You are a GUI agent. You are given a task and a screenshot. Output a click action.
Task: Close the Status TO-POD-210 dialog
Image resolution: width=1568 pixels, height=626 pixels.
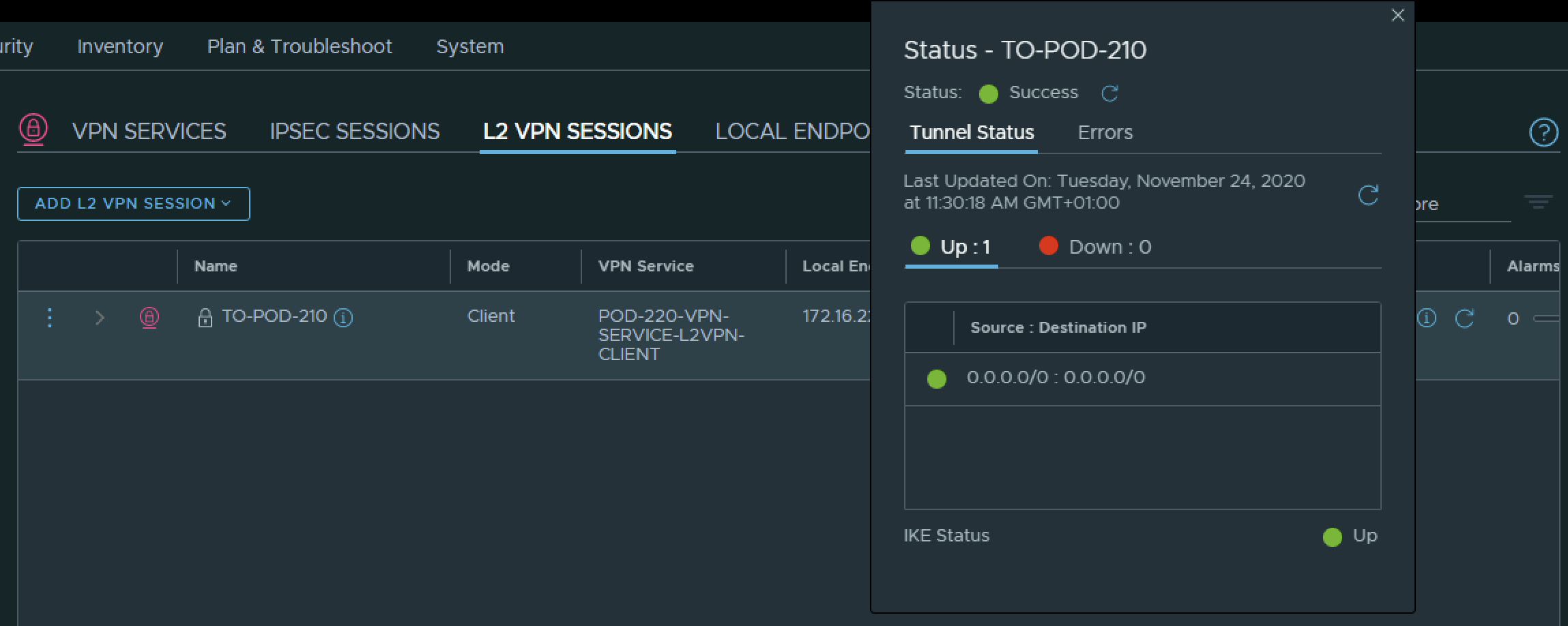coord(1397,15)
